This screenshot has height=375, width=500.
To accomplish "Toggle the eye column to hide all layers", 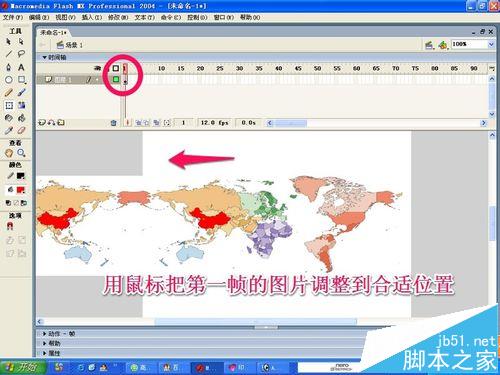I will click(x=97, y=68).
